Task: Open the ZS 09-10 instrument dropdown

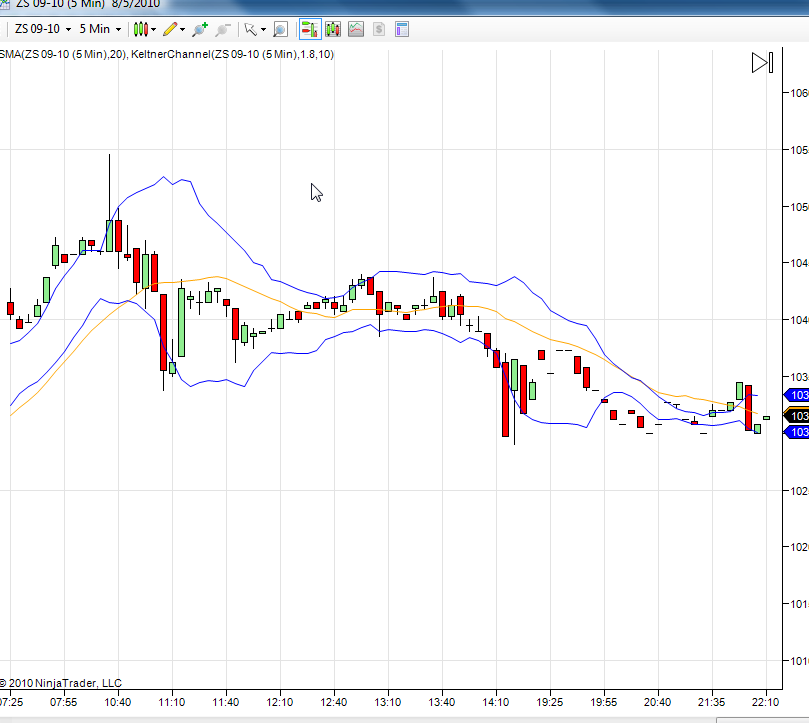Action: click(x=43, y=29)
